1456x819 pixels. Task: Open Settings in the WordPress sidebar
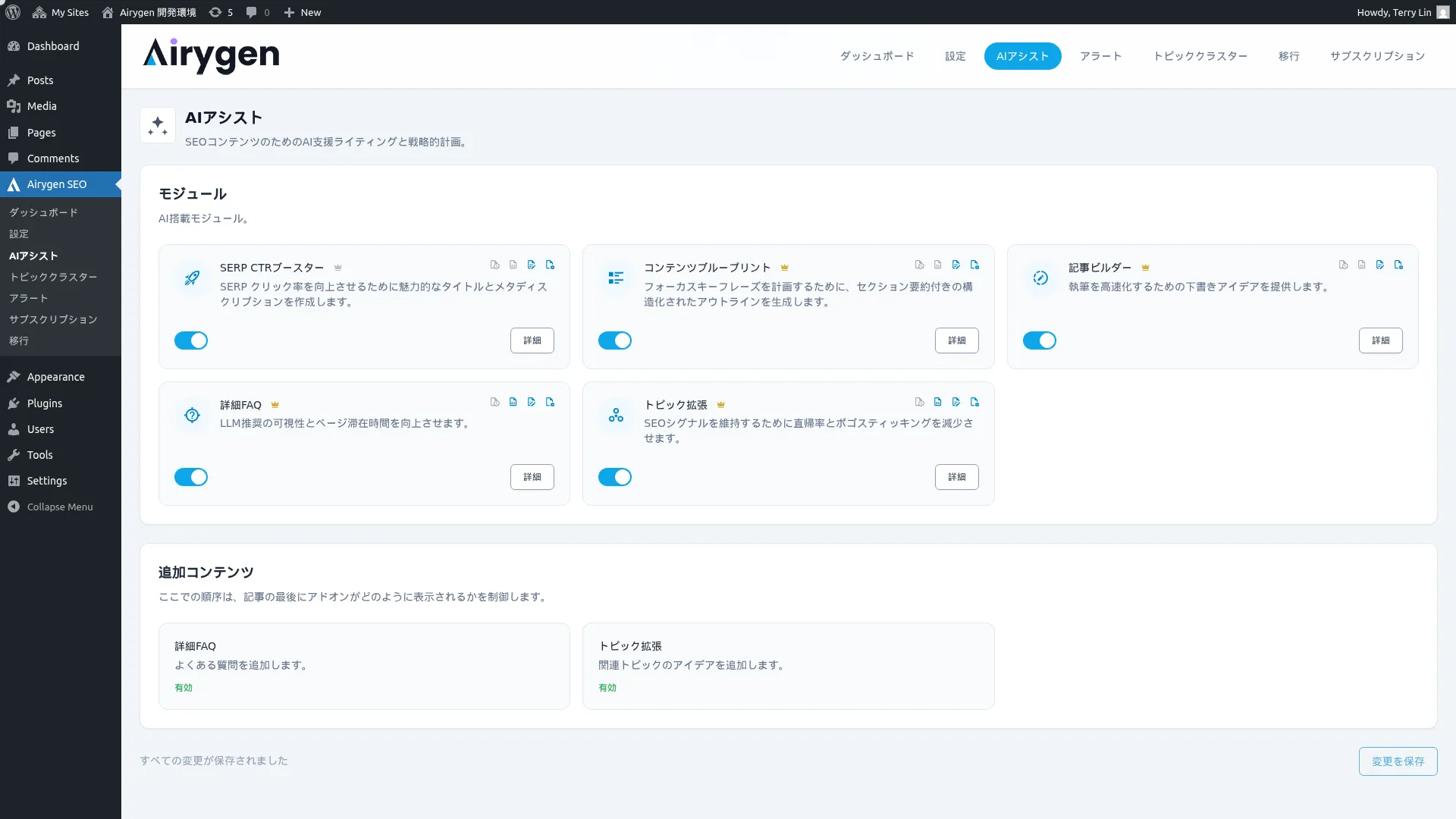(61, 481)
